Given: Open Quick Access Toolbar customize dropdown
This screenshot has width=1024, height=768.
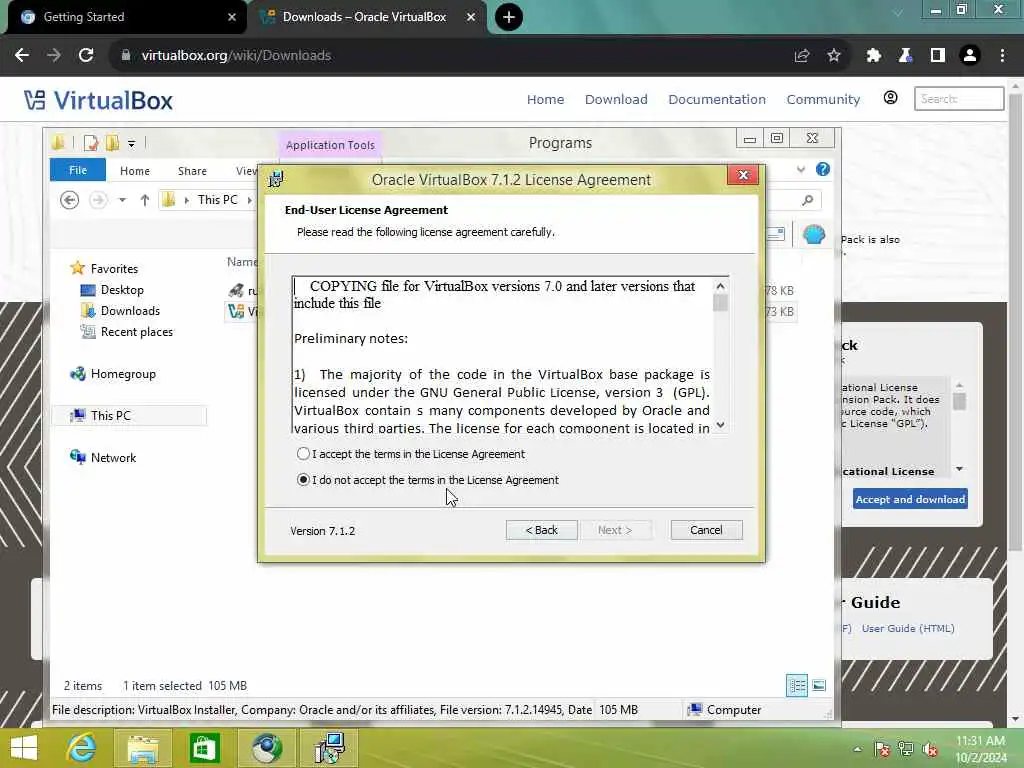Looking at the screenshot, I should (131, 144).
